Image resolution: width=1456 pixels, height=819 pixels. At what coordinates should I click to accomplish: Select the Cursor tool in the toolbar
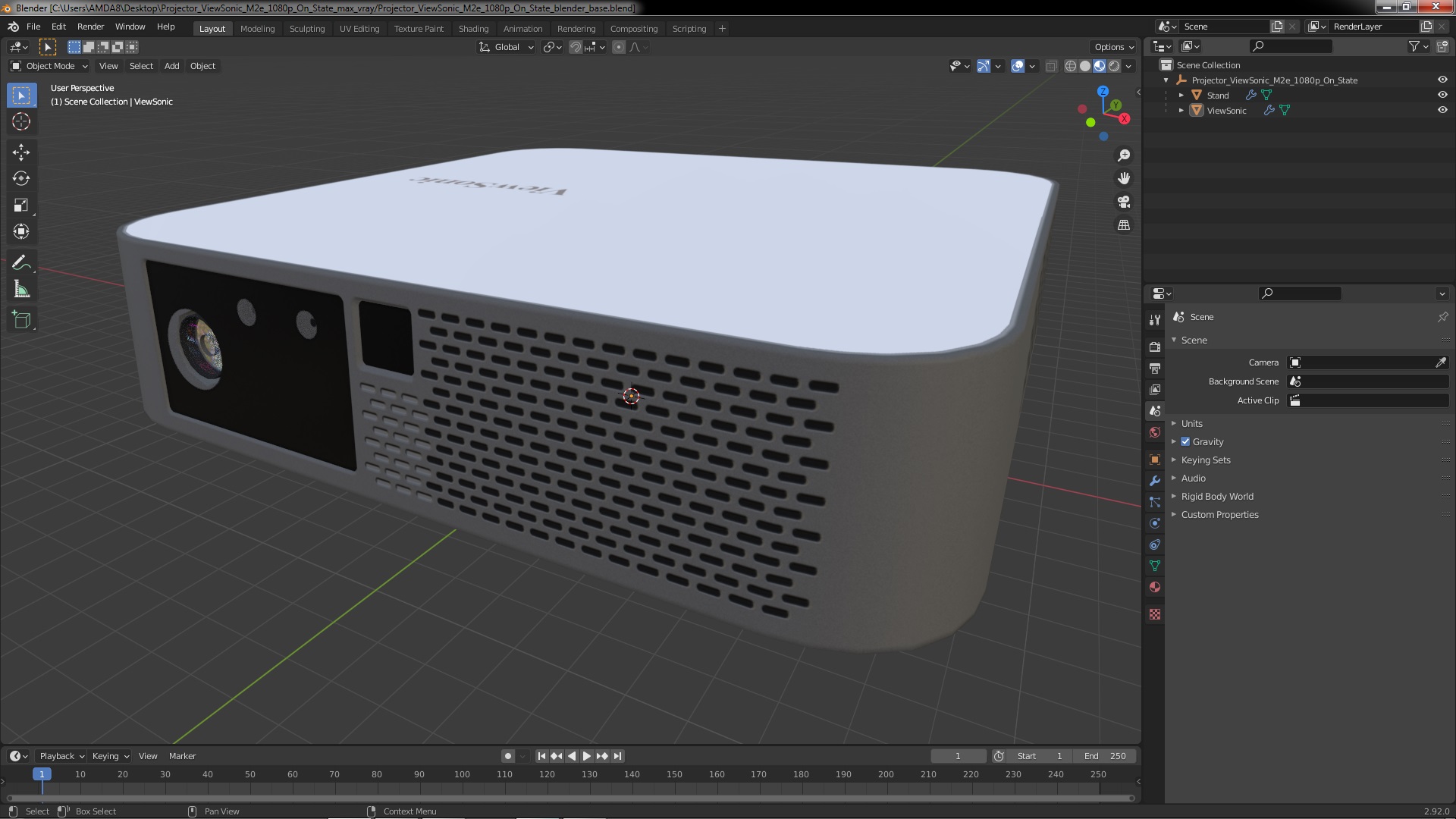(x=21, y=121)
